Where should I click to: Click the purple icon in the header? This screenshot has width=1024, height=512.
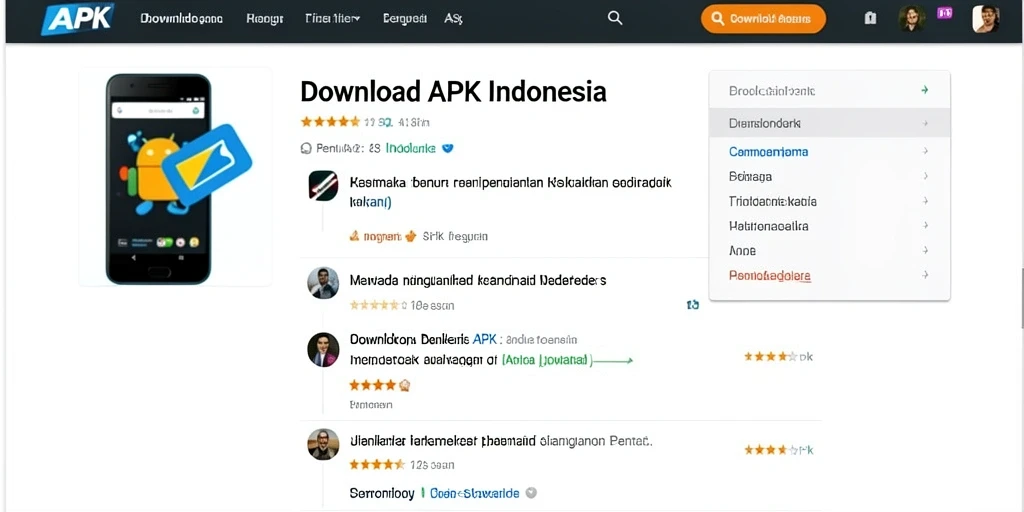click(944, 13)
